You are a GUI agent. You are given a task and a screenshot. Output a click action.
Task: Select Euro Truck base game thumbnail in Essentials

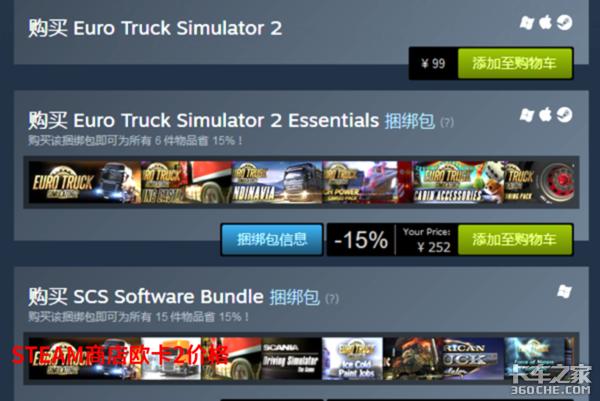tap(85, 182)
